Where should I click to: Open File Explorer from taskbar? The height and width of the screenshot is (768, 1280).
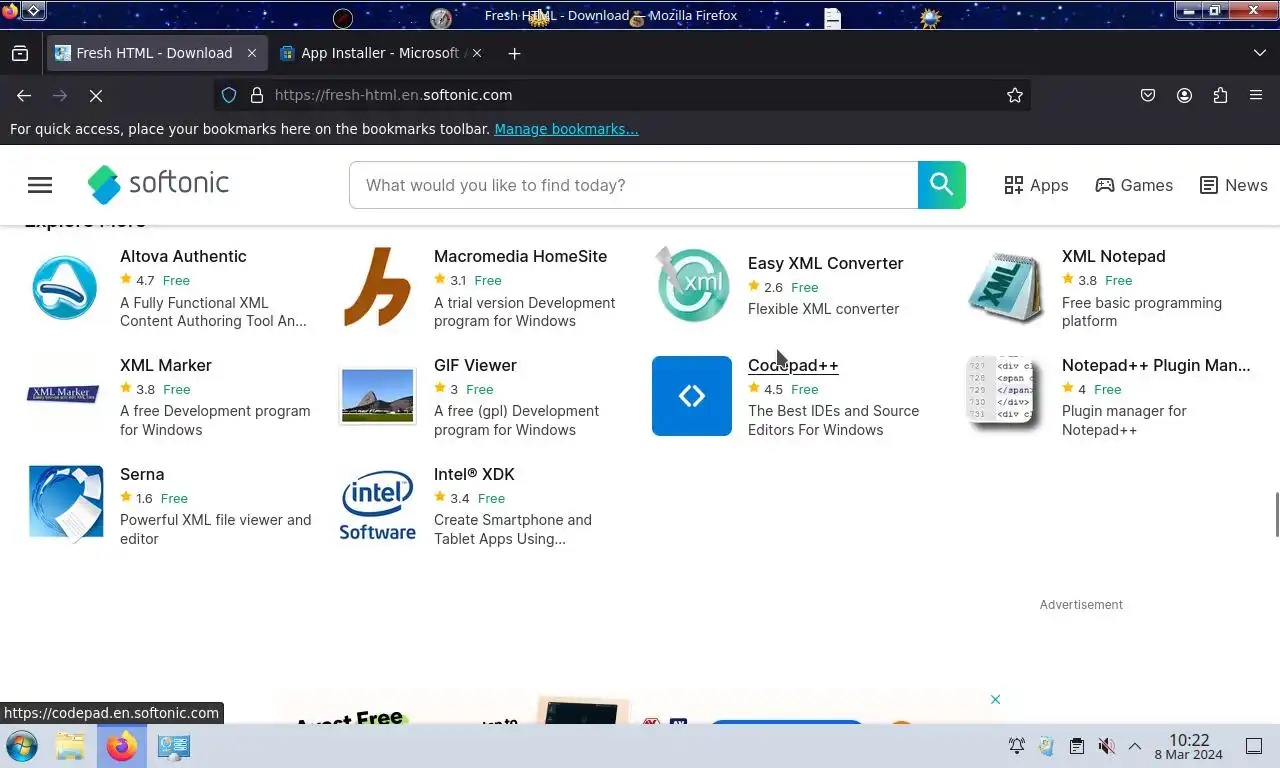pyautogui.click(x=70, y=746)
